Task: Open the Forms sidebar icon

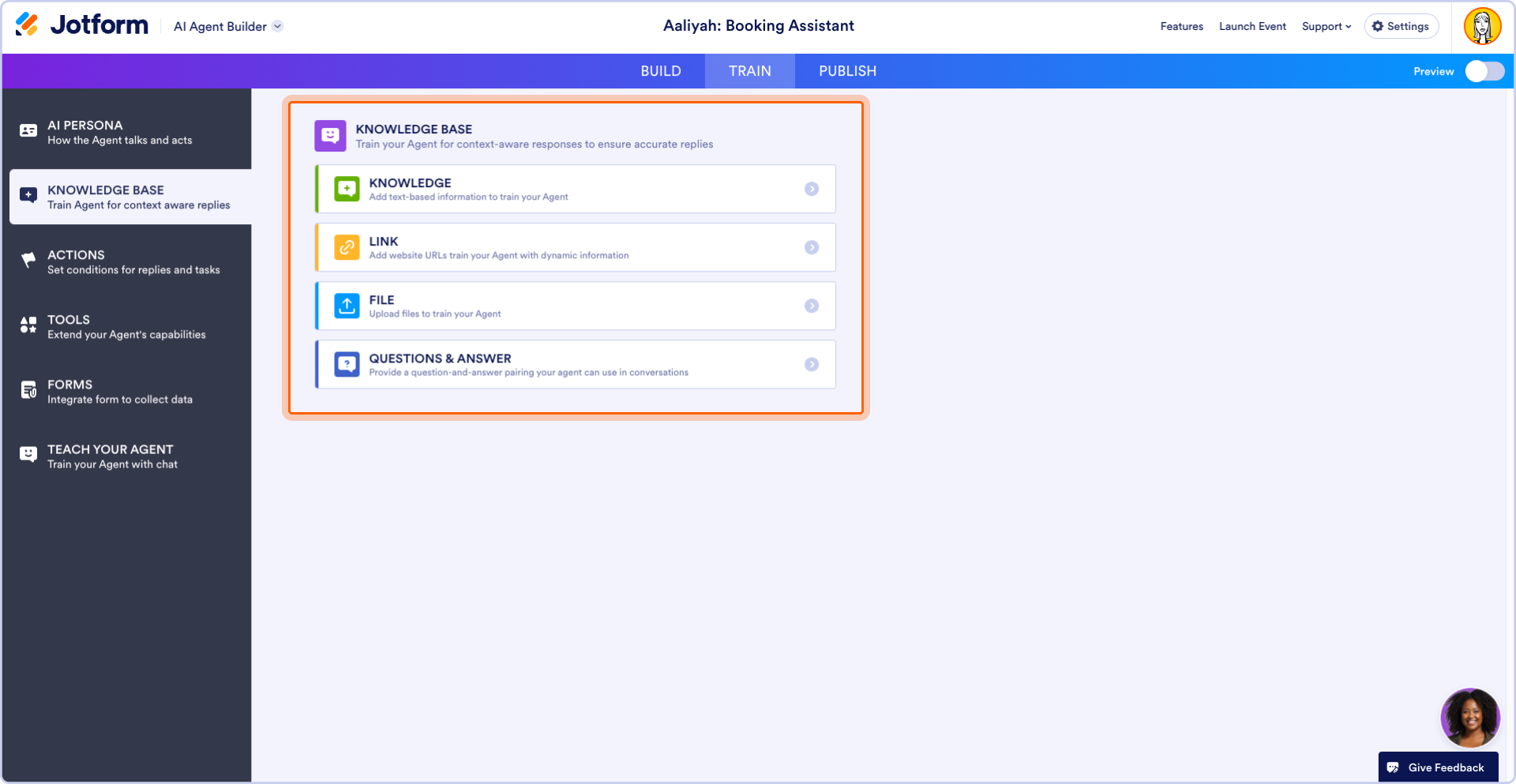Action: [x=28, y=390]
